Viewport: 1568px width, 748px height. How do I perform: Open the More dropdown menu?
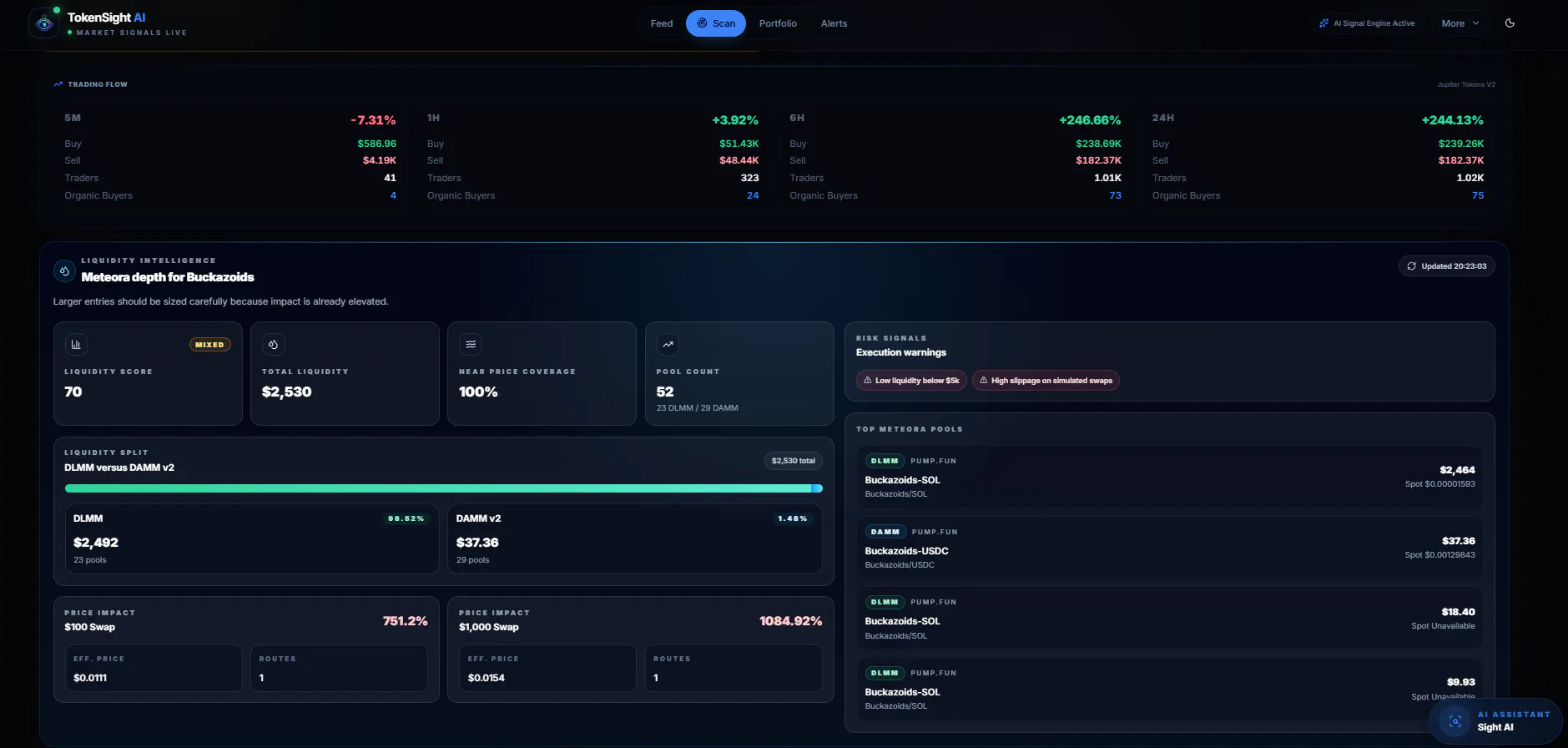[1460, 23]
